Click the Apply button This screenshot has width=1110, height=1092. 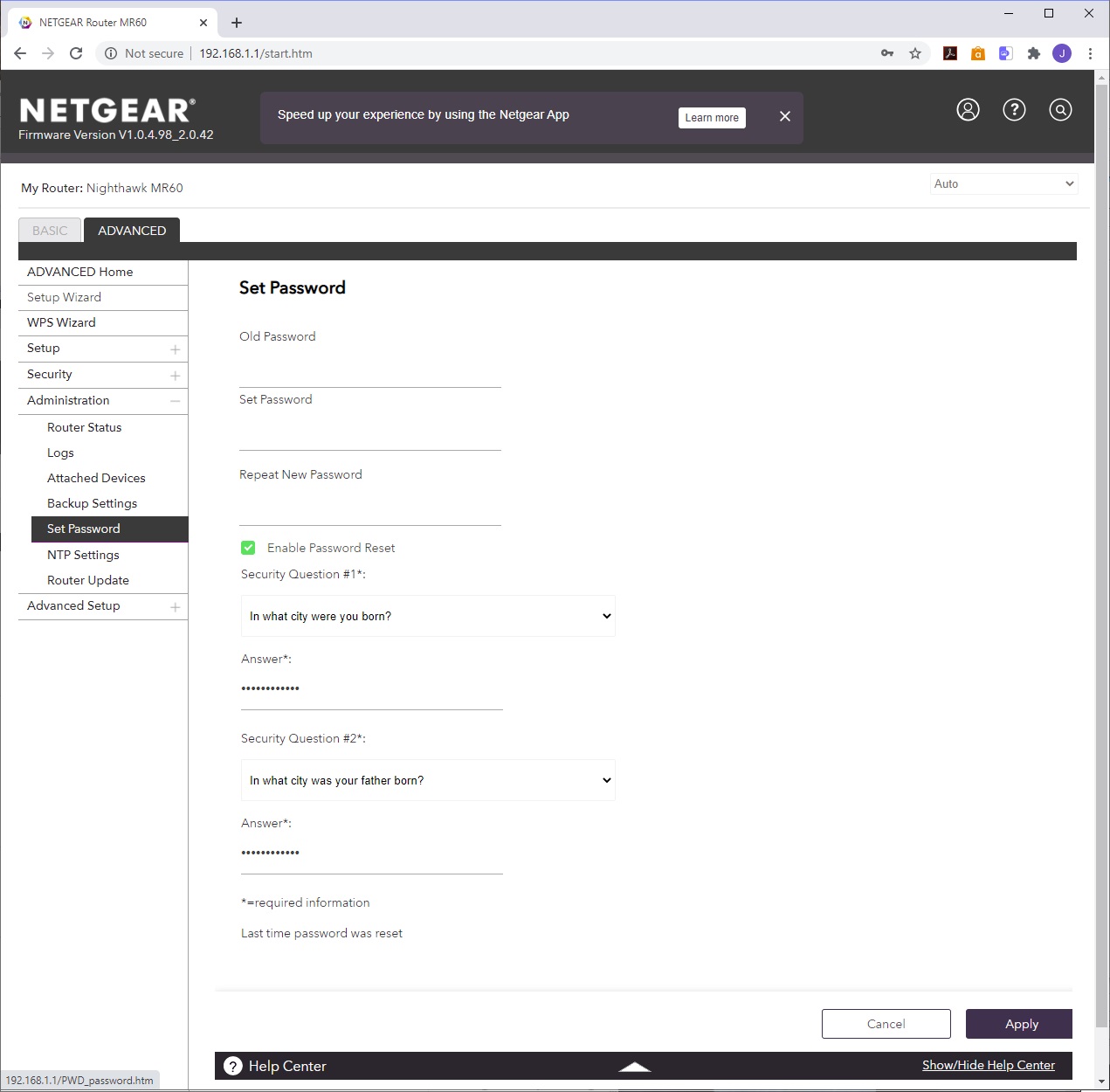[x=1019, y=1024]
